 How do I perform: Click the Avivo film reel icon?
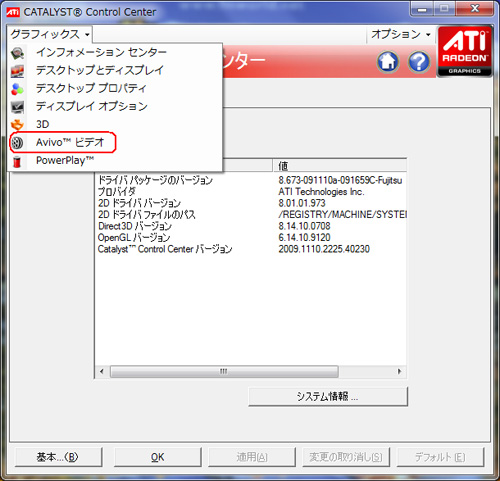(x=17, y=143)
